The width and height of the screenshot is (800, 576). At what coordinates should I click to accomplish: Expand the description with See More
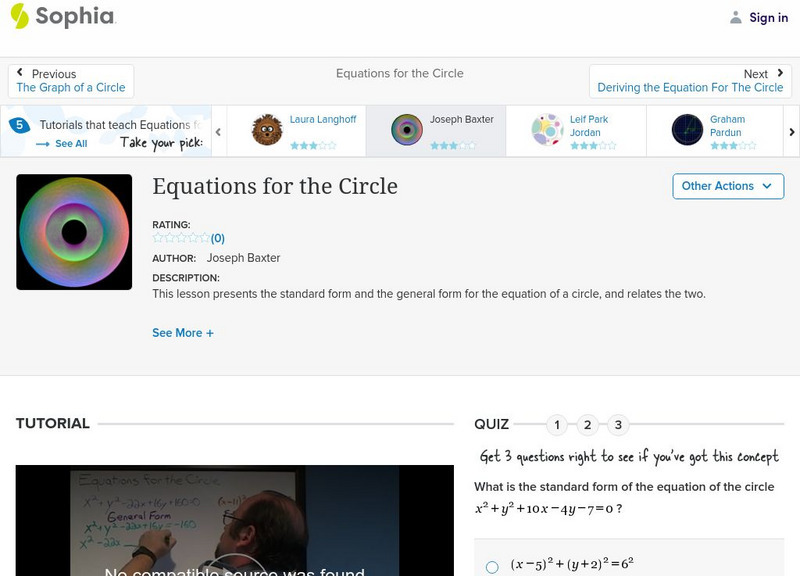pos(183,332)
